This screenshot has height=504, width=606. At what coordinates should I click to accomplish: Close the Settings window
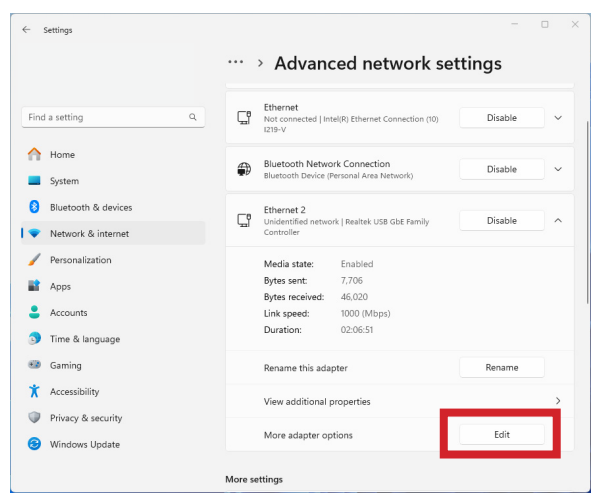(575, 24)
